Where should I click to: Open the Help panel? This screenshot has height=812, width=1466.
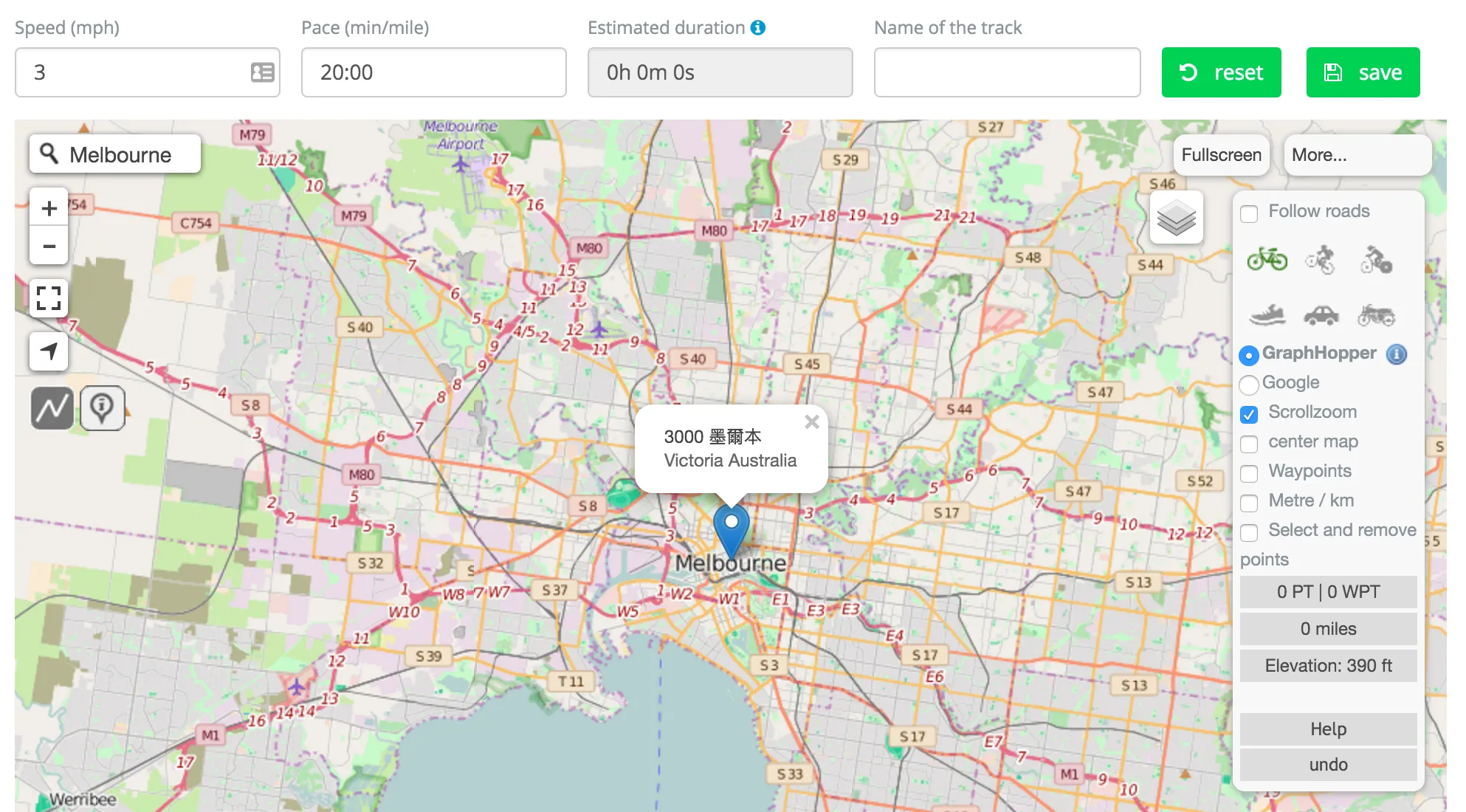click(1327, 729)
